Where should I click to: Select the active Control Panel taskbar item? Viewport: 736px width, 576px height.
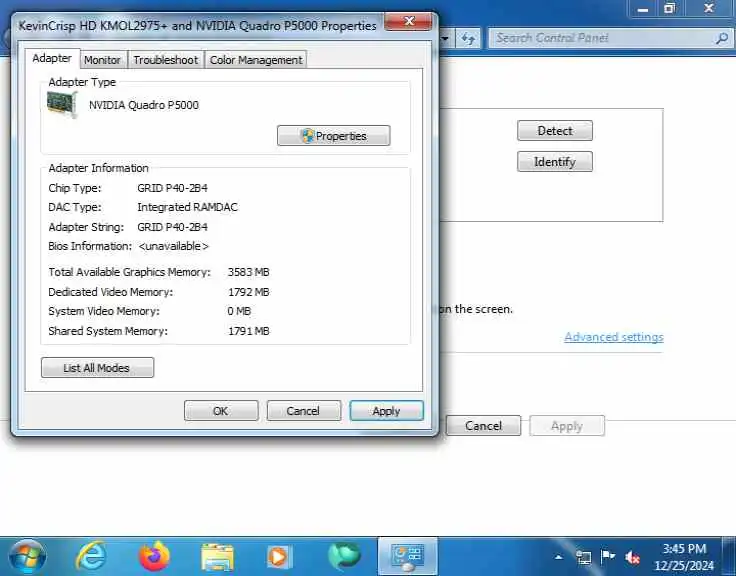(407, 557)
